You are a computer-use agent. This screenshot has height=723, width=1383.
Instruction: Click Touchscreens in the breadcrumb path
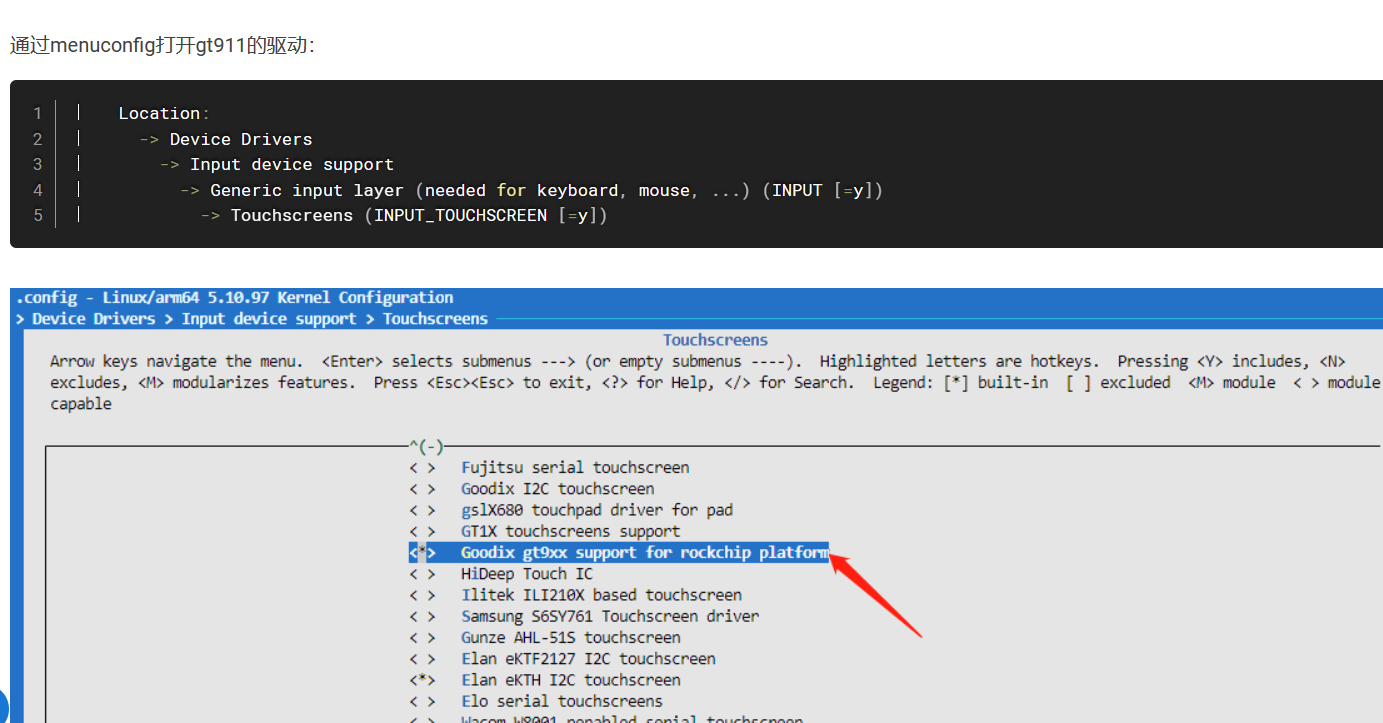[x=435, y=319]
